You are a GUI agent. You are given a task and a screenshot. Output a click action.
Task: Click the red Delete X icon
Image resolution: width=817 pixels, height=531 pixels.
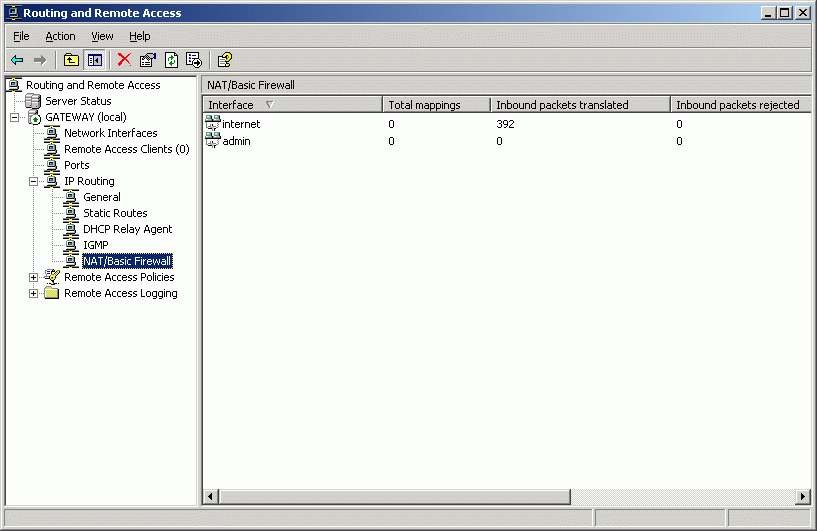[124, 60]
